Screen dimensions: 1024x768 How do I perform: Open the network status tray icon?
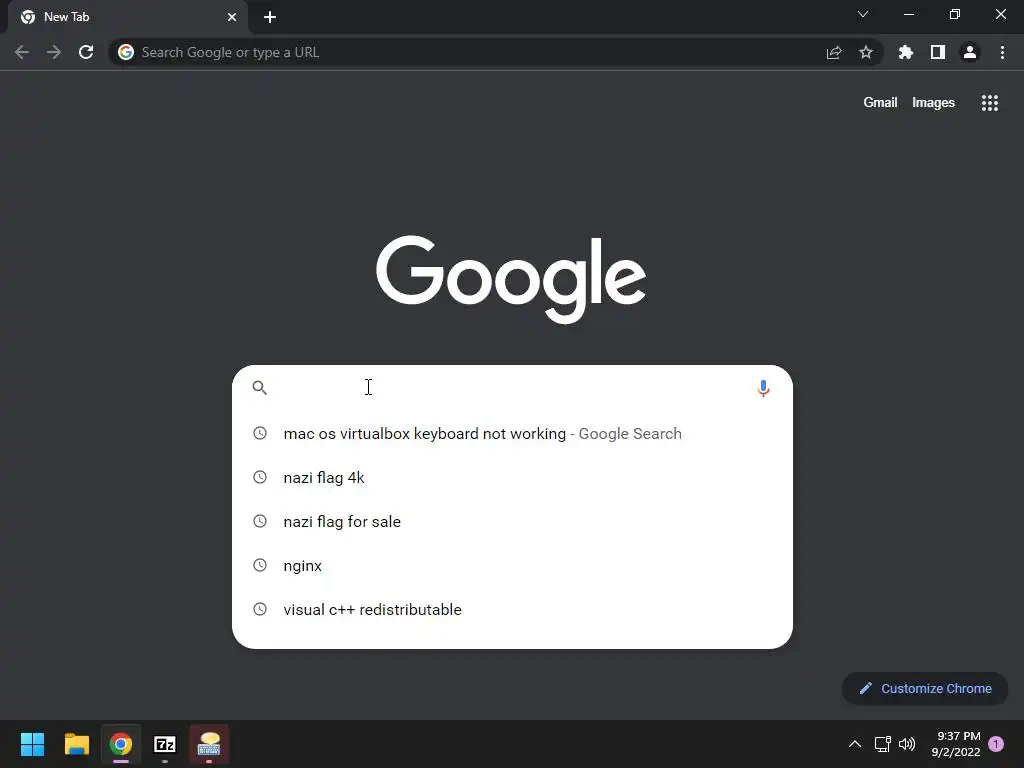[x=883, y=744]
